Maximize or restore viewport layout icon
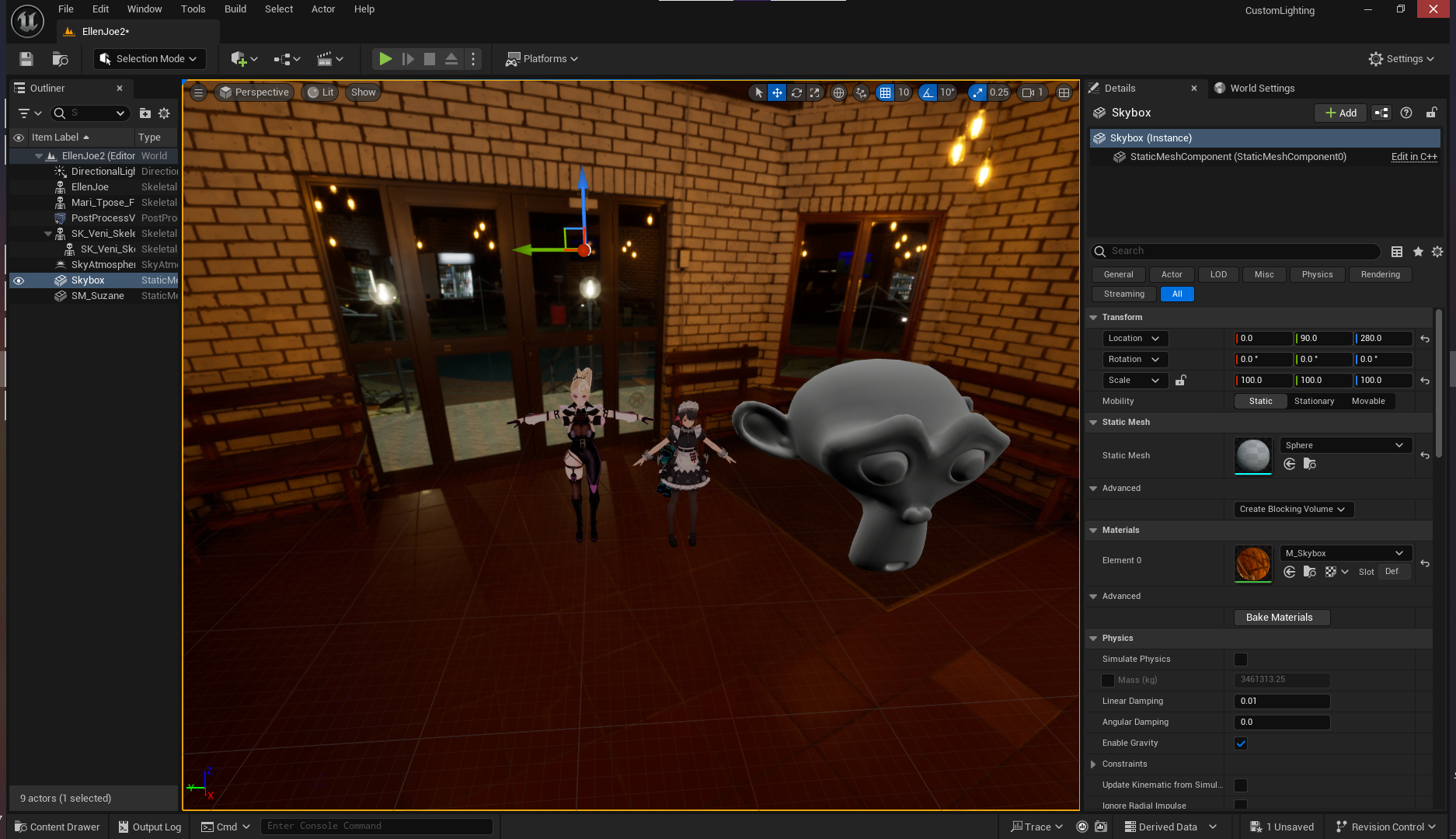 [x=1064, y=92]
